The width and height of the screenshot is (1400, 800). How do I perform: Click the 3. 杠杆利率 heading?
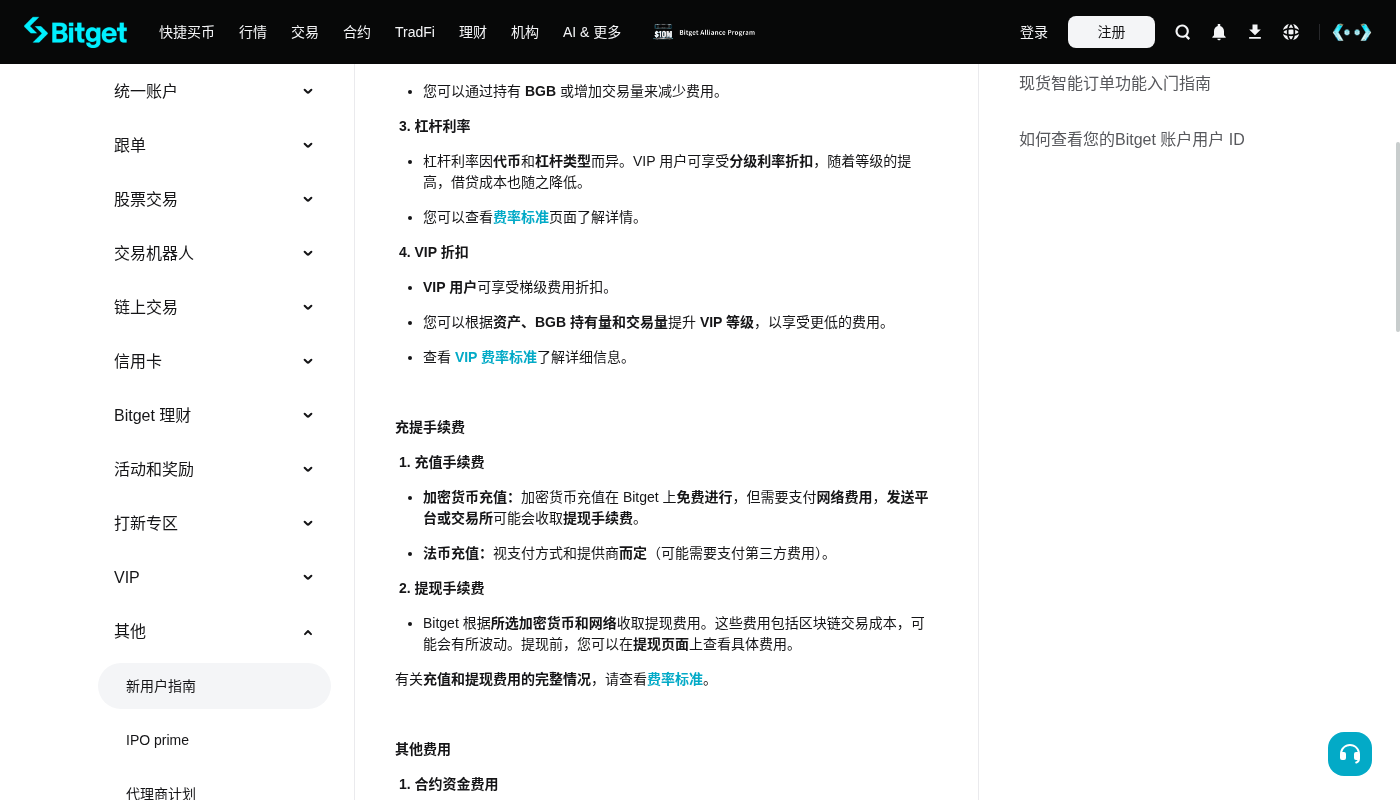(435, 126)
